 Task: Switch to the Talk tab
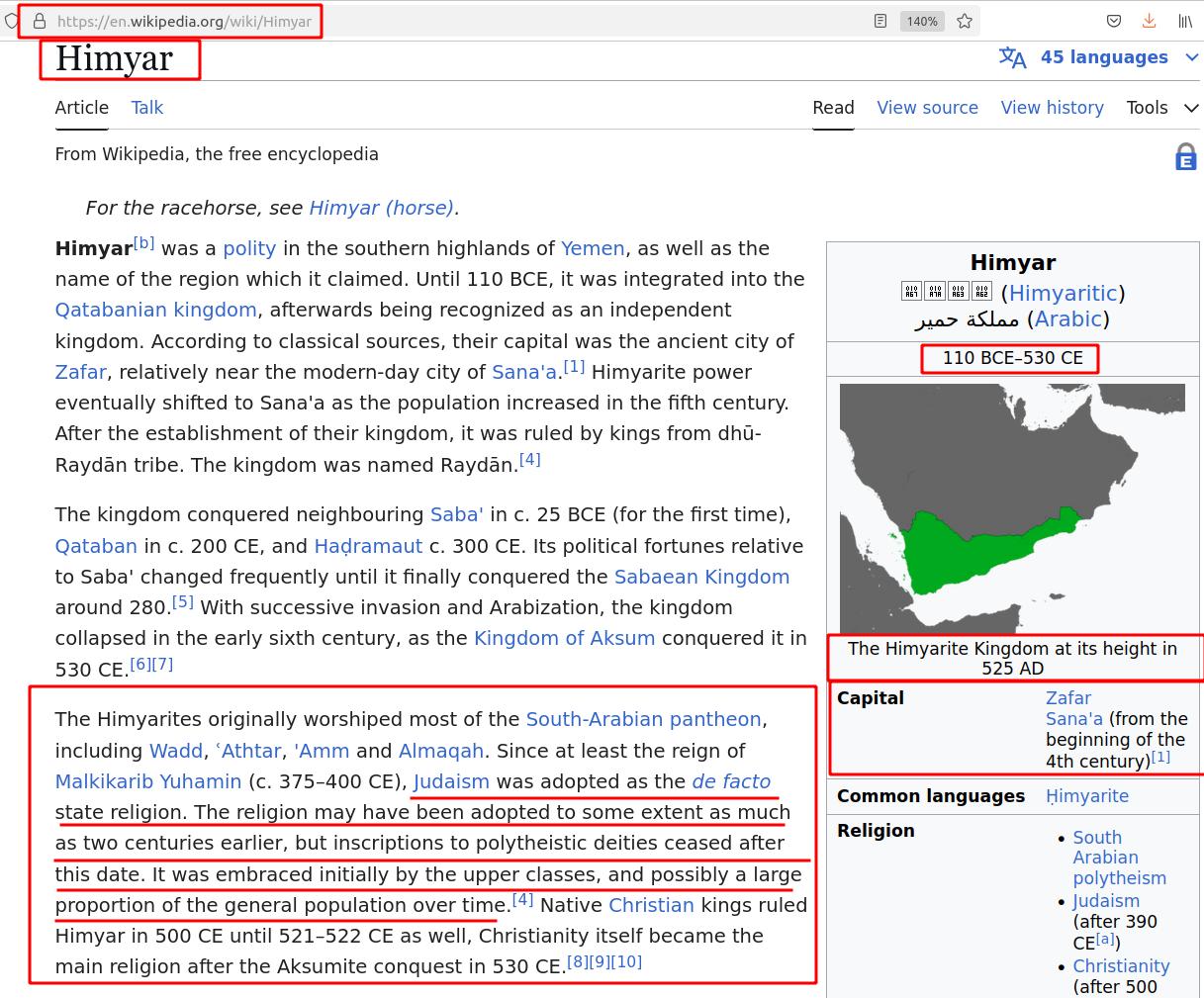point(146,108)
